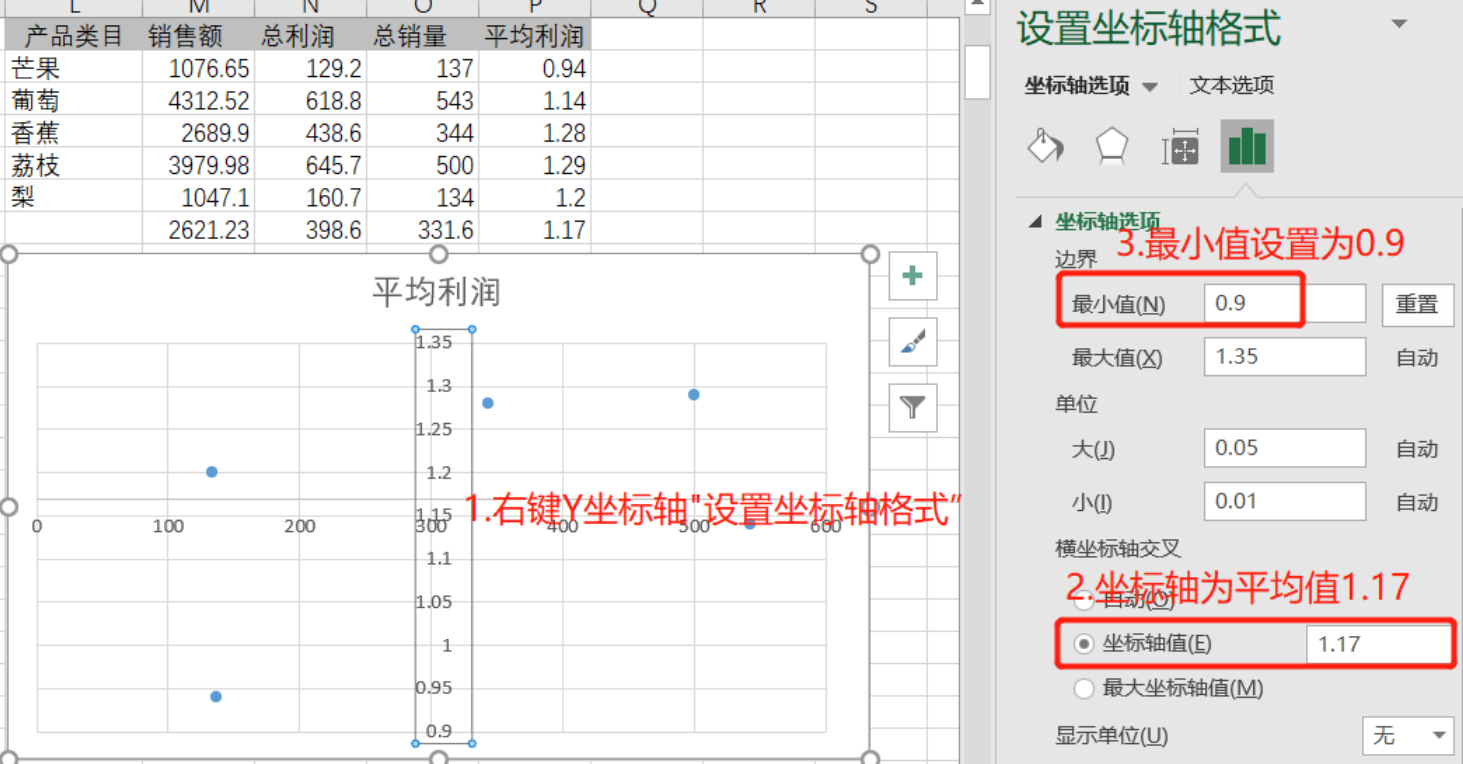Select the cell 荔枝
The width and height of the screenshot is (1463, 764).
[x=73, y=165]
